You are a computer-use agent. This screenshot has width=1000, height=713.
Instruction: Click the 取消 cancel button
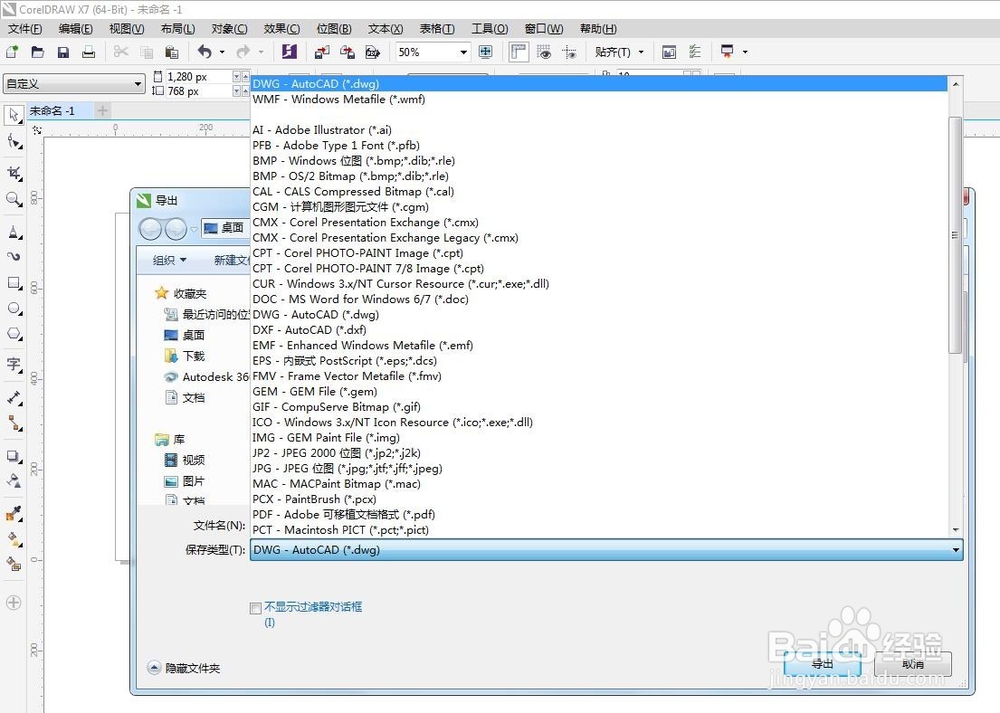(913, 664)
